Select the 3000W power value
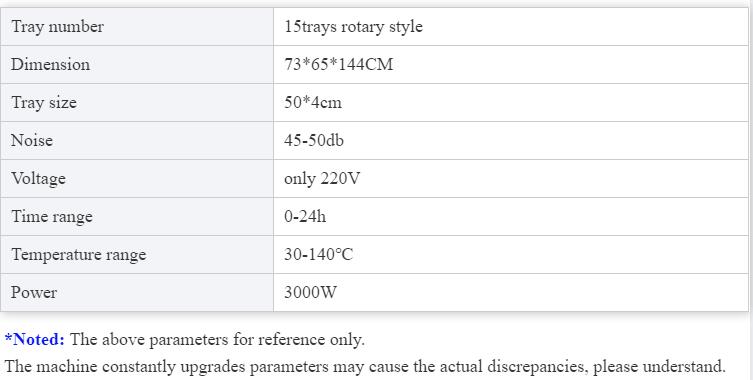This screenshot has width=753, height=380. point(310,292)
